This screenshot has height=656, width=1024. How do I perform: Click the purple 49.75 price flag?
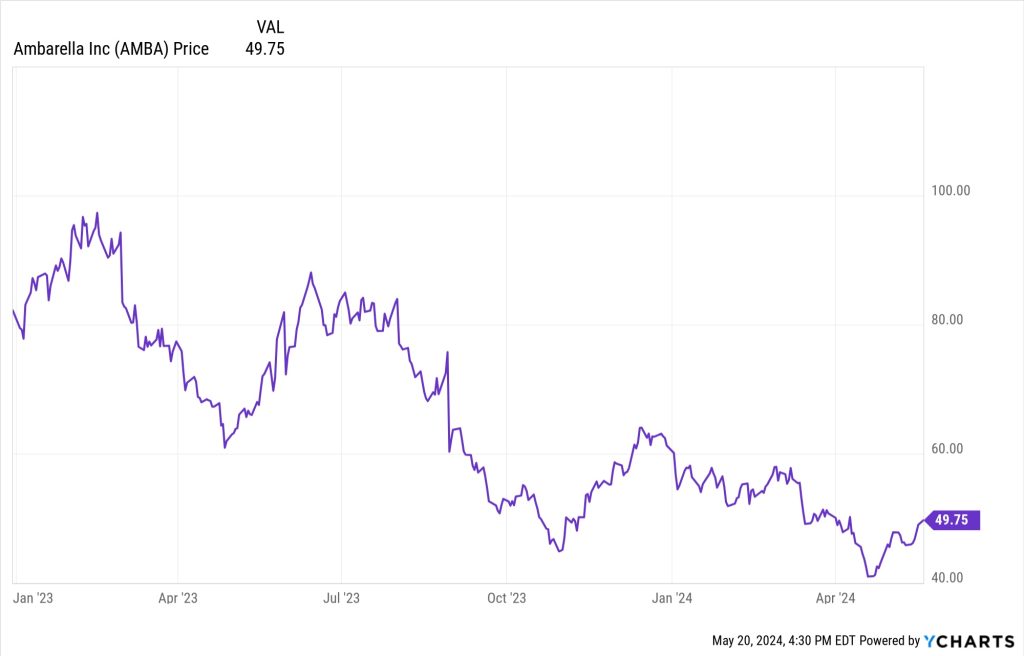tap(954, 520)
